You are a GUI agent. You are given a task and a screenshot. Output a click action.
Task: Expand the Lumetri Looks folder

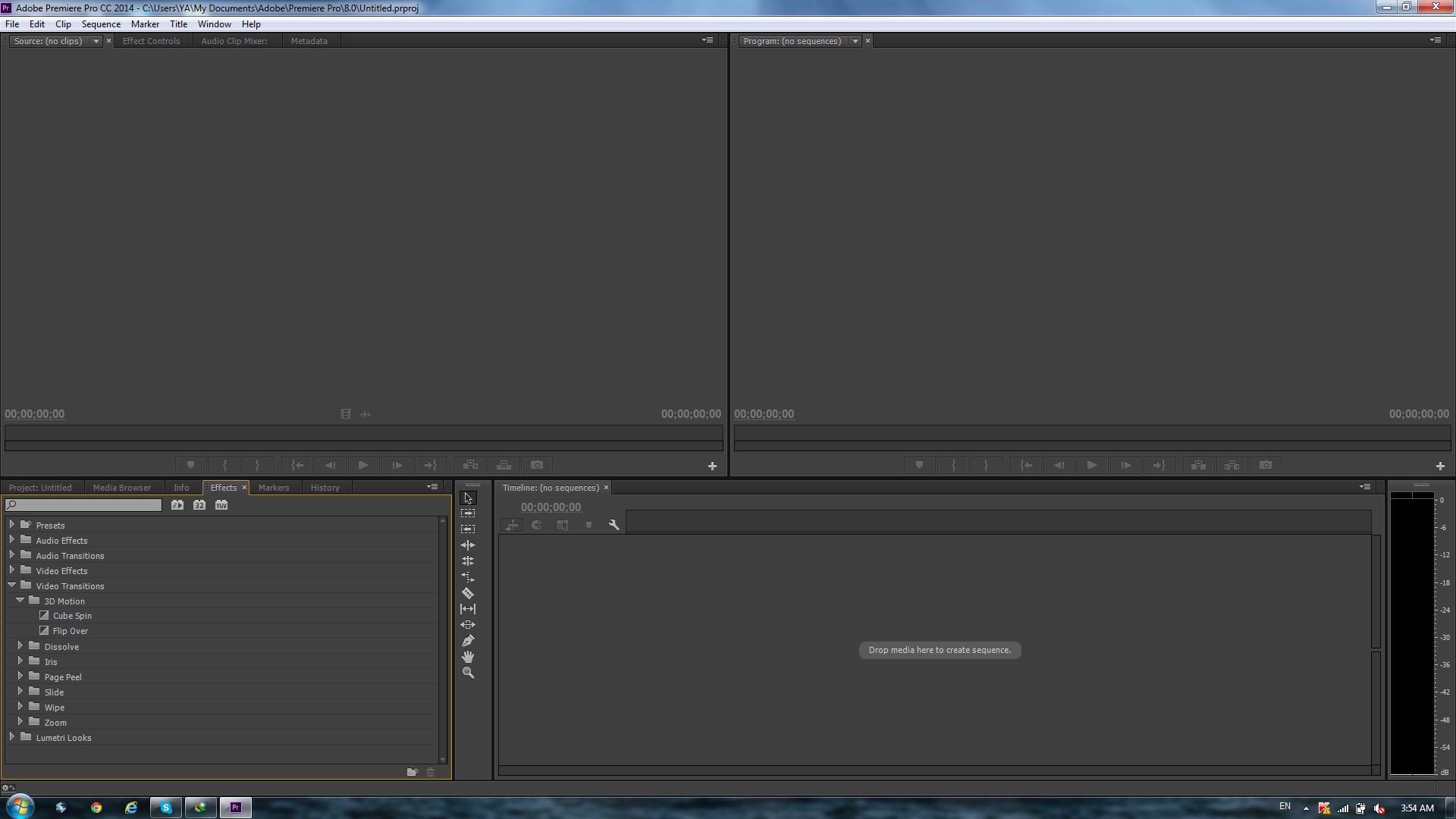click(11, 736)
